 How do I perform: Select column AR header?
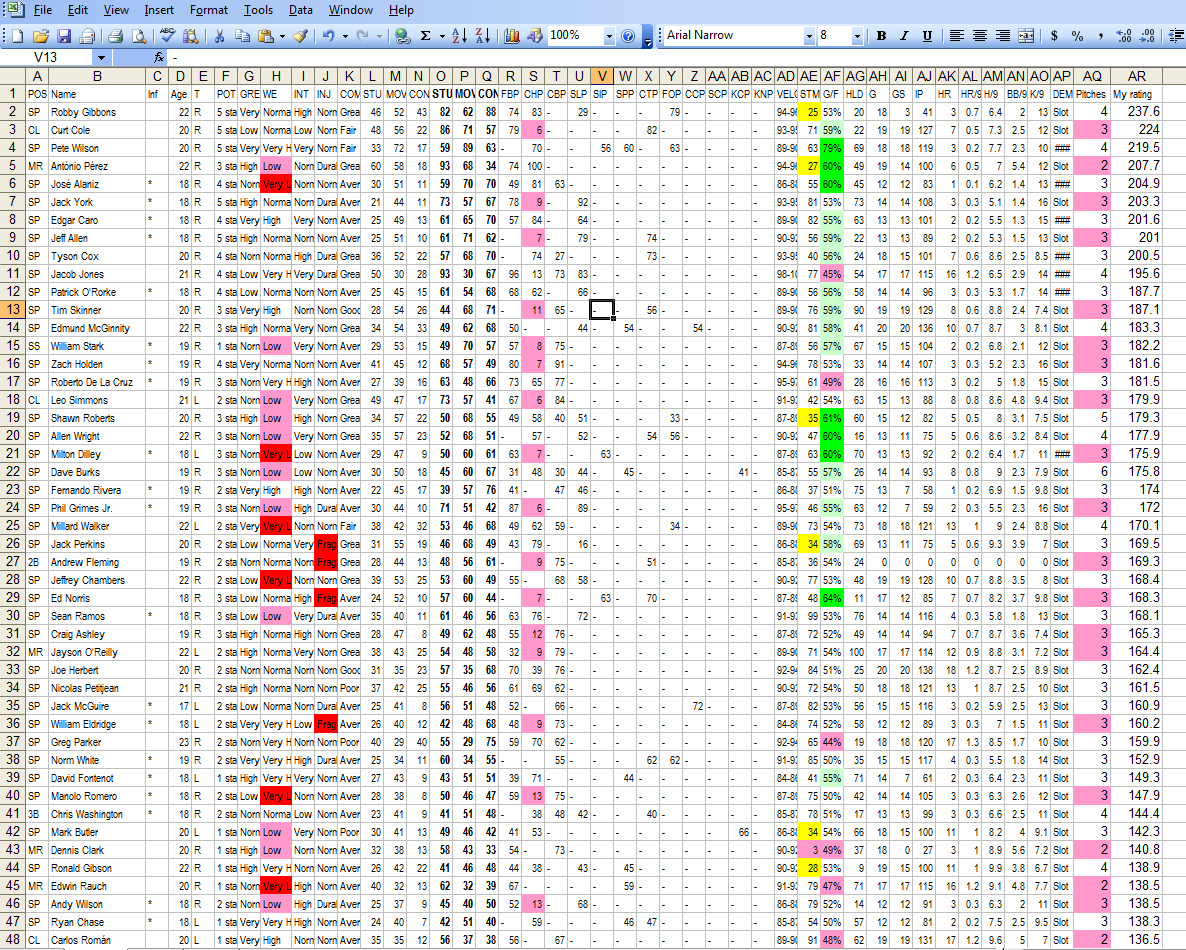pos(1136,76)
